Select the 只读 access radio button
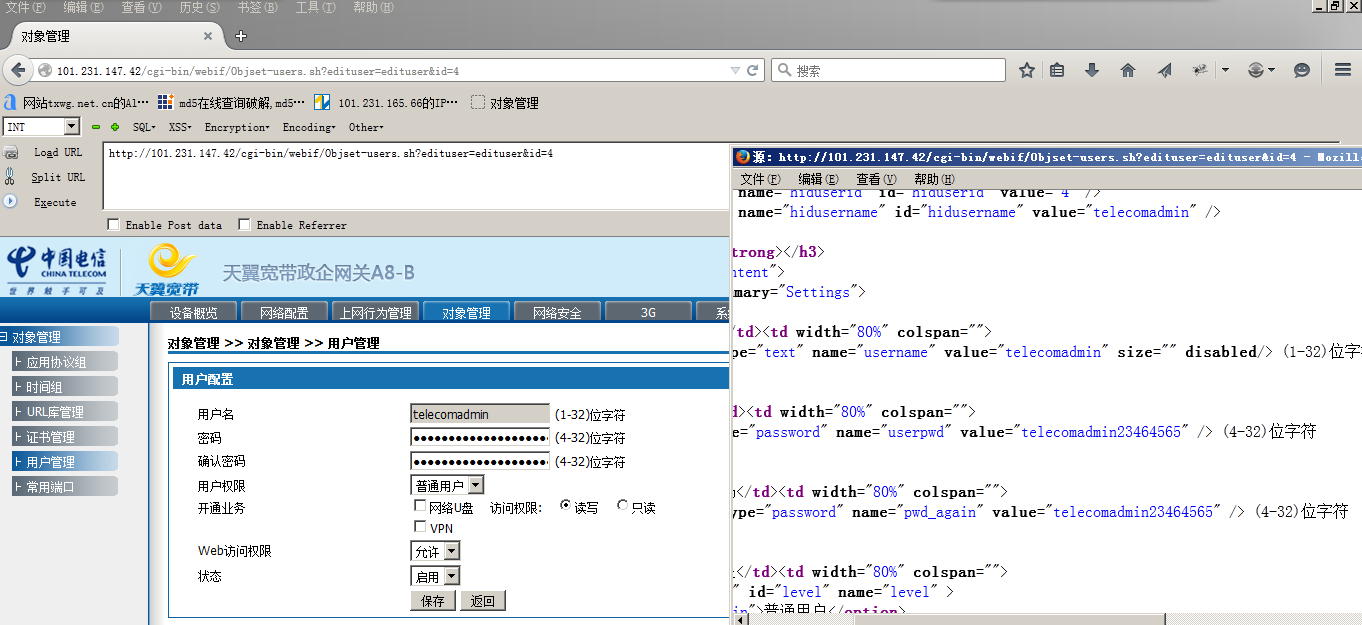Screen dimensions: 1362x625 pyautogui.click(x=622, y=506)
